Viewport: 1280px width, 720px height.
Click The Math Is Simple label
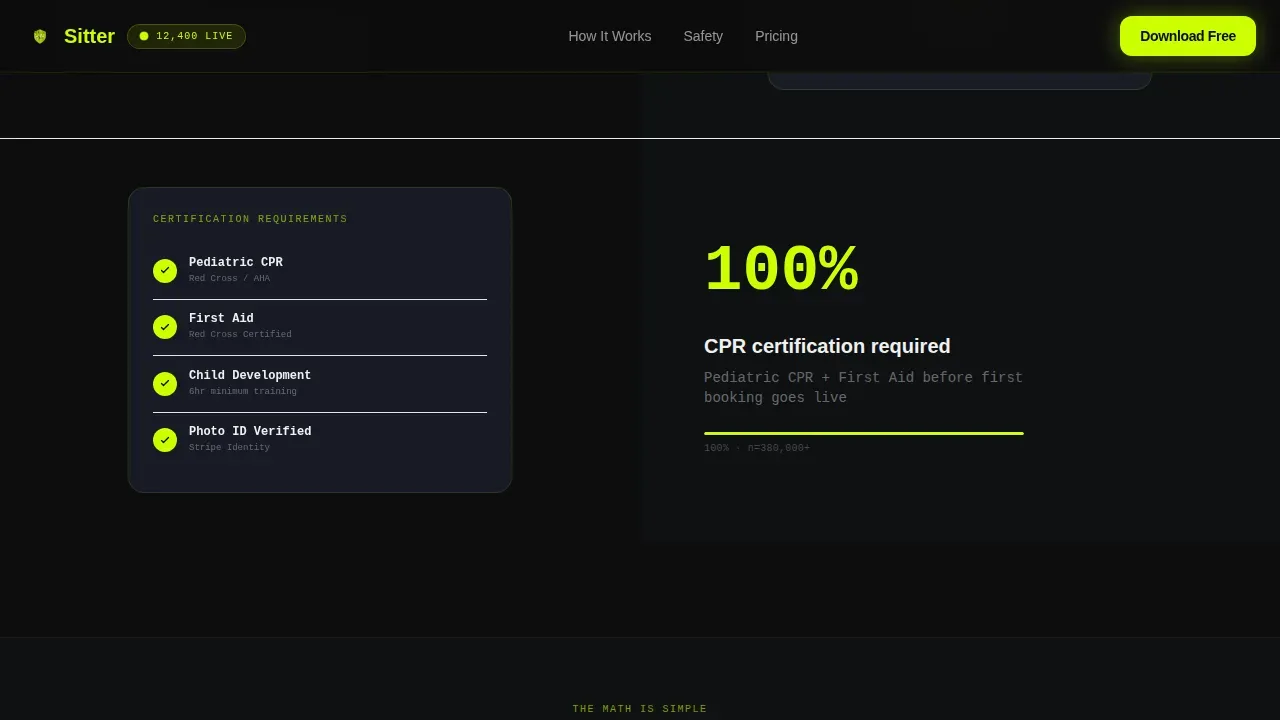point(640,709)
